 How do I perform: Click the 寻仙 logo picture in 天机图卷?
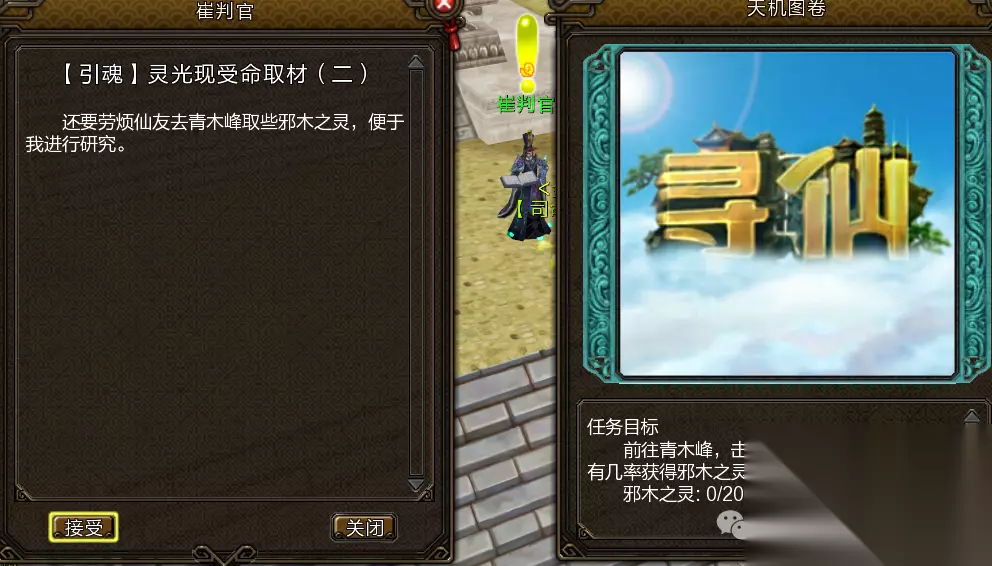(787, 214)
